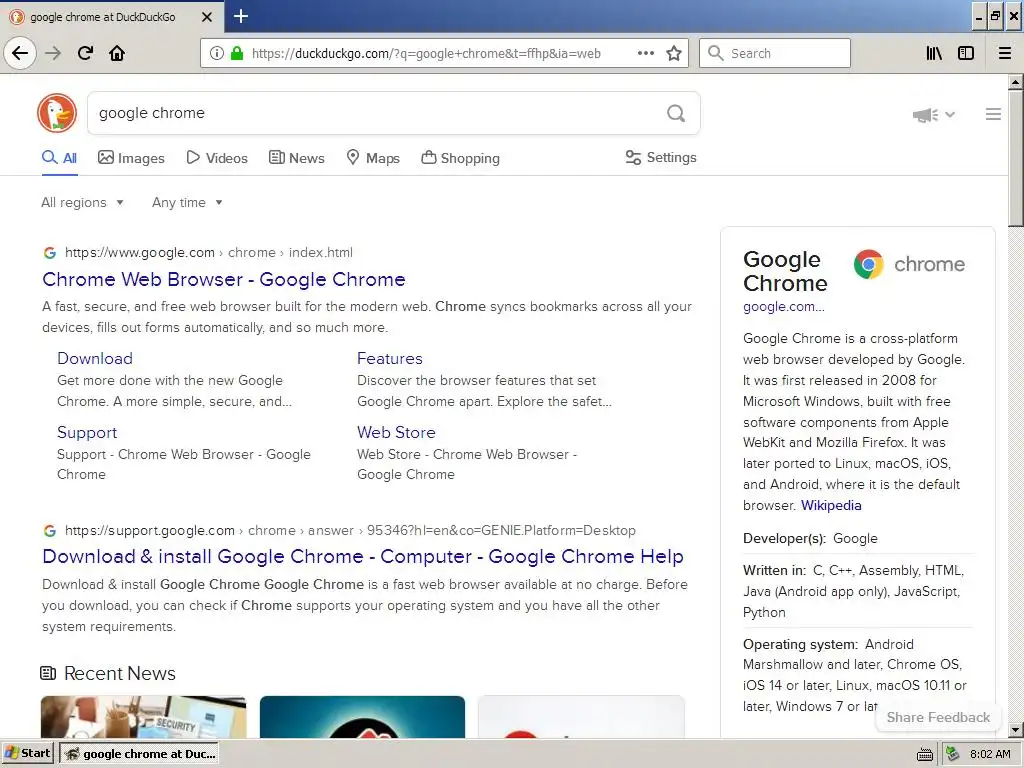Click the scrollbar up arrow
Viewport: 1024px width, 768px height.
pos(1015,82)
